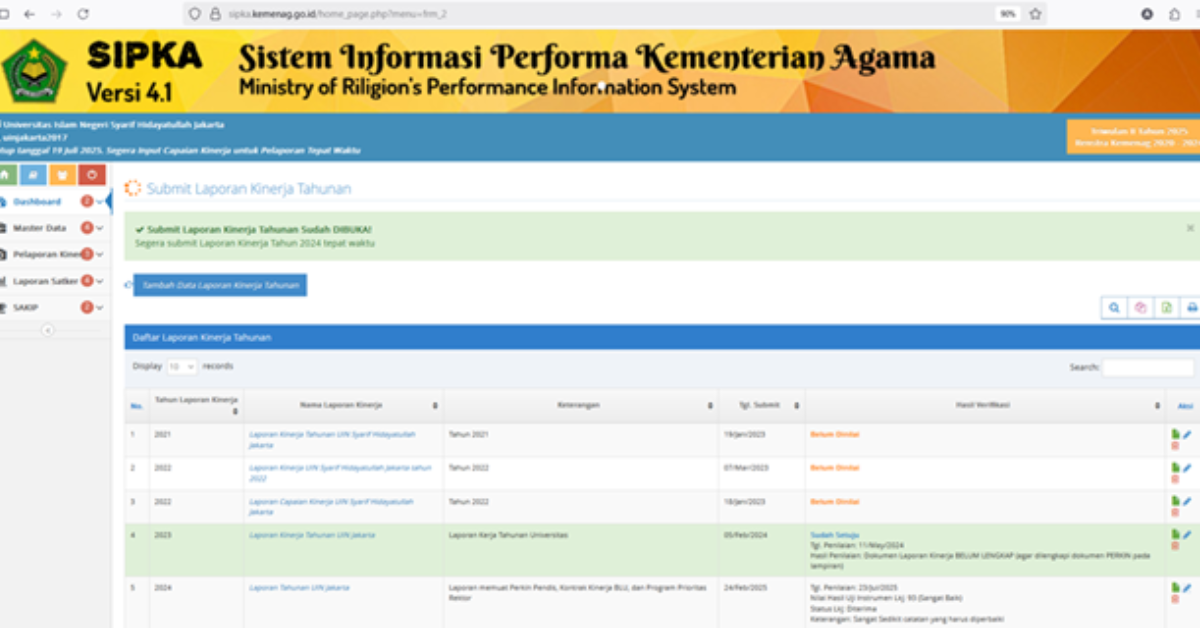Delete row 3 report with red trash icon
Image resolution: width=1200 pixels, height=628 pixels.
click(x=1176, y=512)
